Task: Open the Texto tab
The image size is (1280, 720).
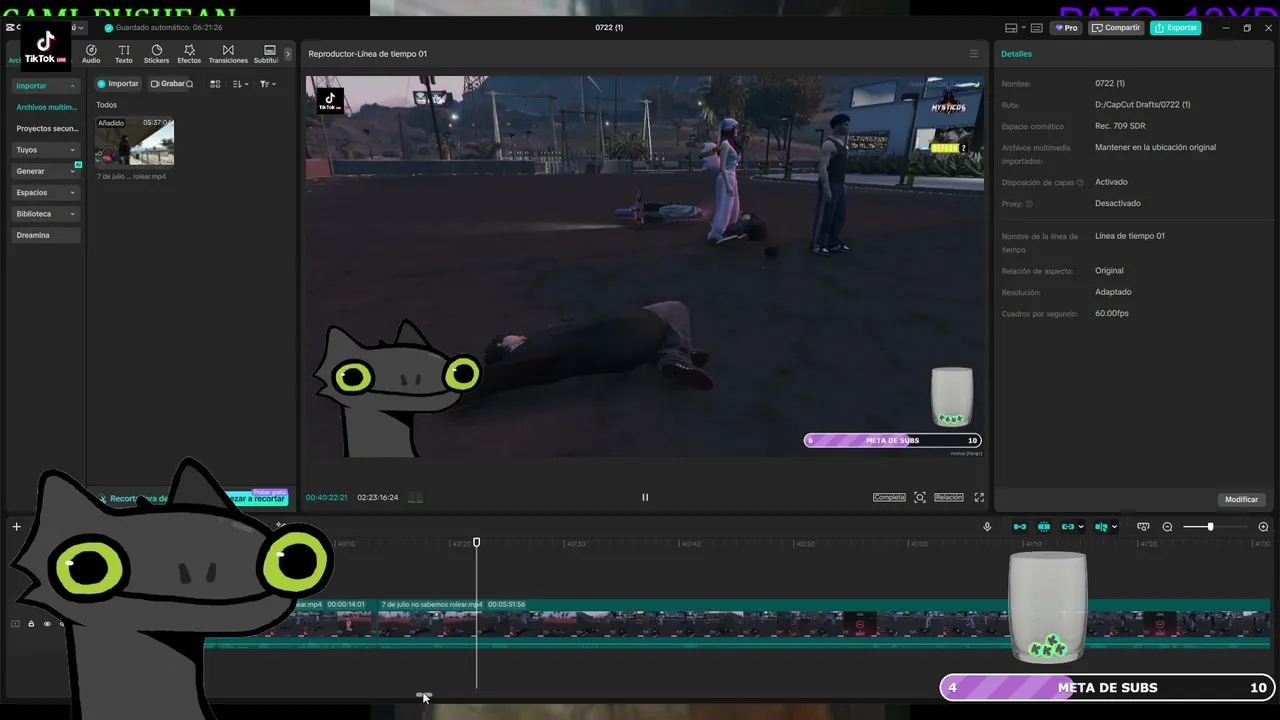Action: click(124, 54)
